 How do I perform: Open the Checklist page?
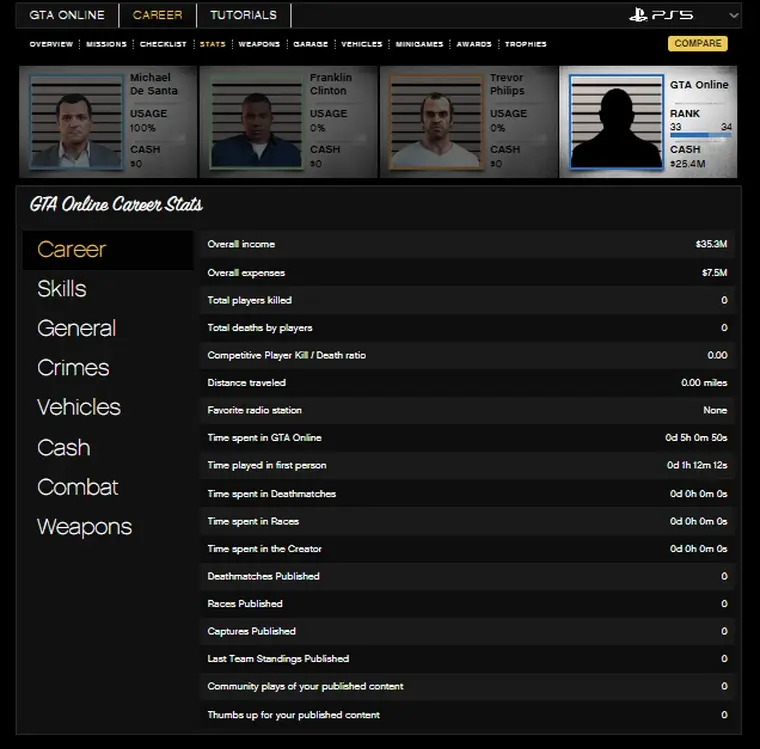tap(163, 44)
